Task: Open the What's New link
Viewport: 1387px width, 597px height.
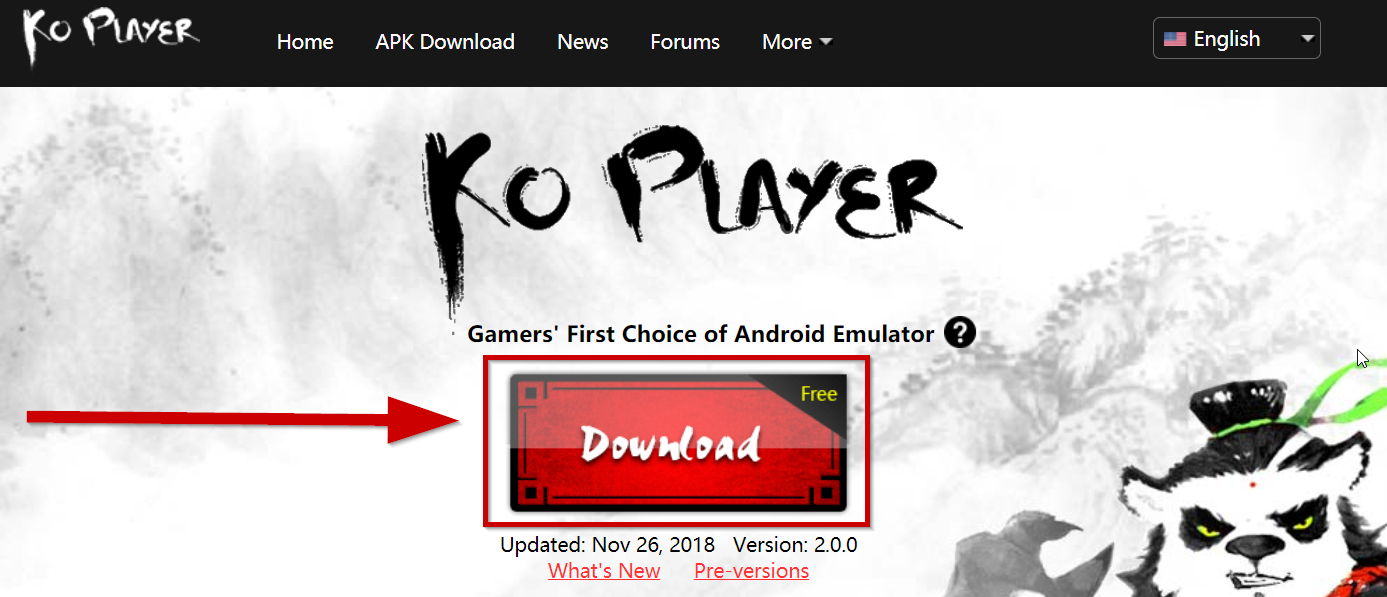Action: [604, 571]
